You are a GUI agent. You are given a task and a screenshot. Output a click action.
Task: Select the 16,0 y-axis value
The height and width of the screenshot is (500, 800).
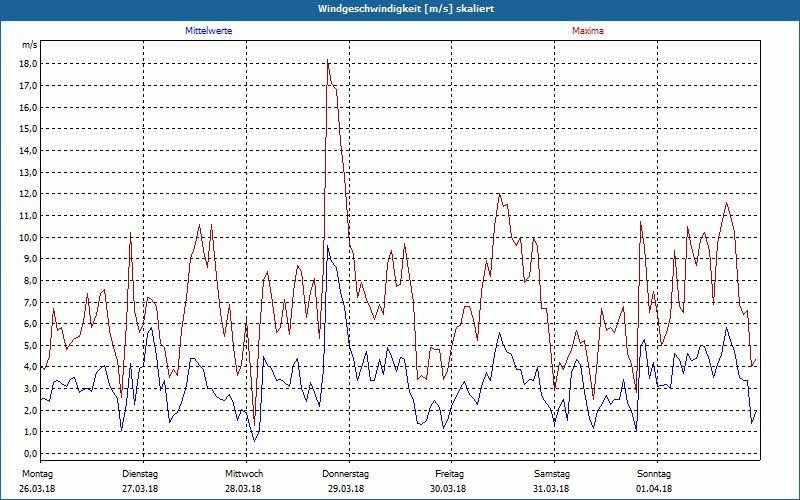click(x=29, y=107)
